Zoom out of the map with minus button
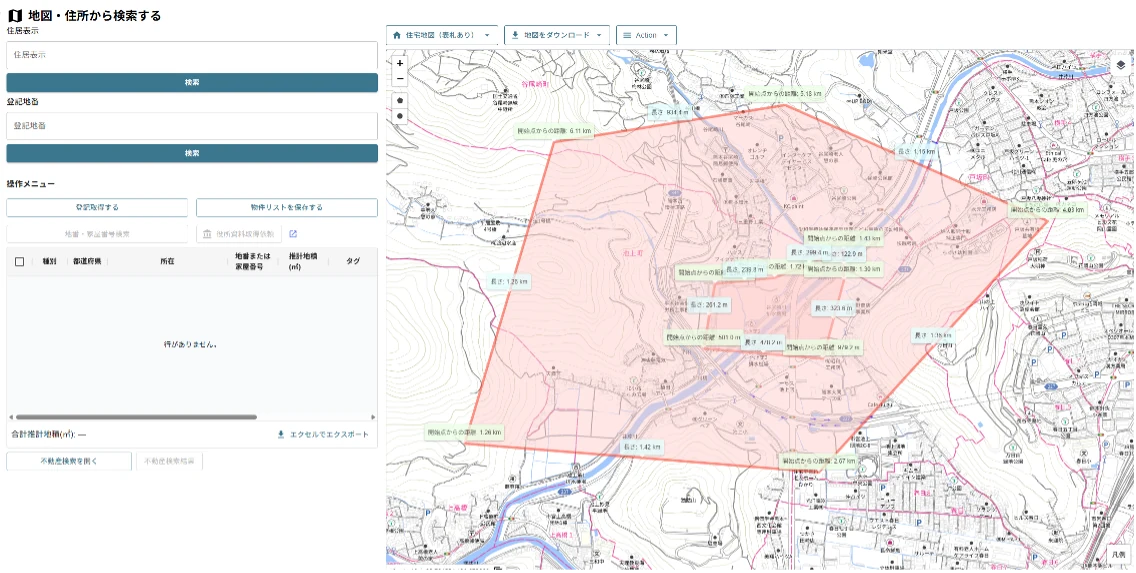 pos(400,78)
